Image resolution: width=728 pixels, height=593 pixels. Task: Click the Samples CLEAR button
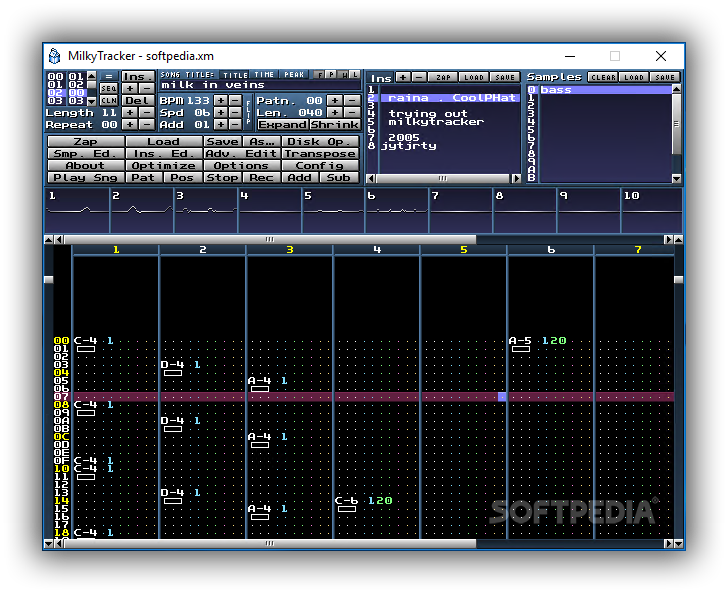(x=603, y=77)
